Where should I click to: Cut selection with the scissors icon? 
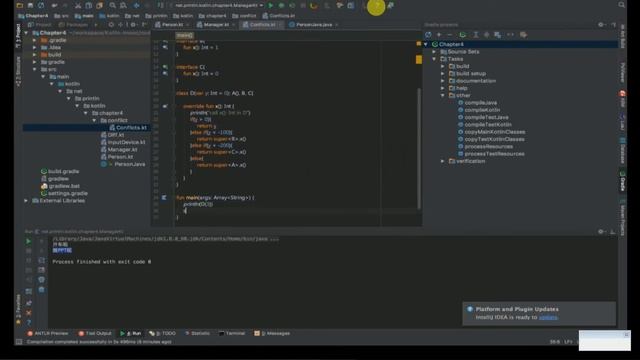(78, 6)
